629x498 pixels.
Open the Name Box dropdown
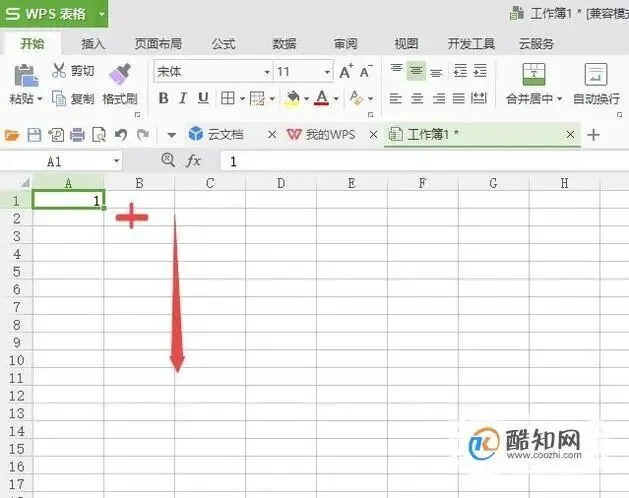point(116,161)
